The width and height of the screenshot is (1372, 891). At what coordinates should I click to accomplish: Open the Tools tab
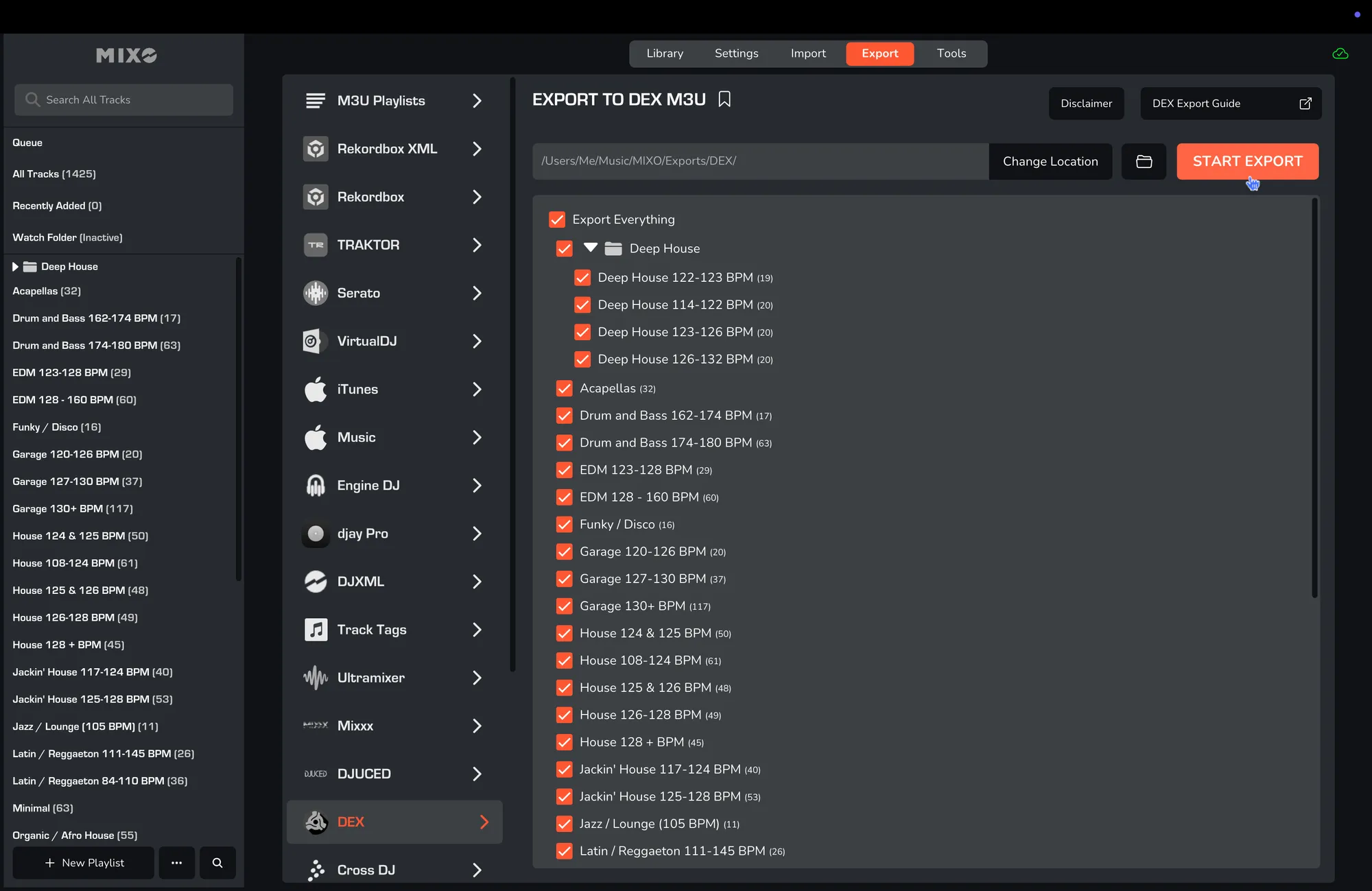951,54
